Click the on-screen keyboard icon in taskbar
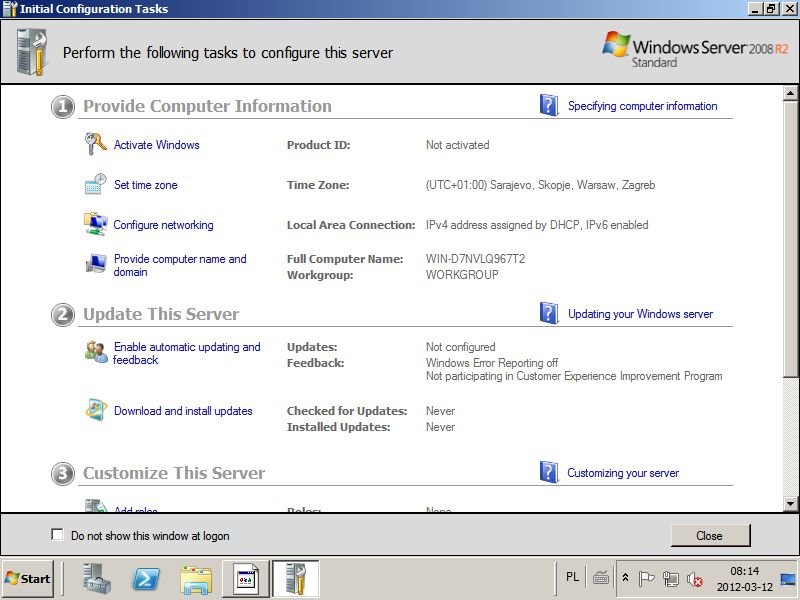Viewport: 800px width, 600px height. [601, 578]
